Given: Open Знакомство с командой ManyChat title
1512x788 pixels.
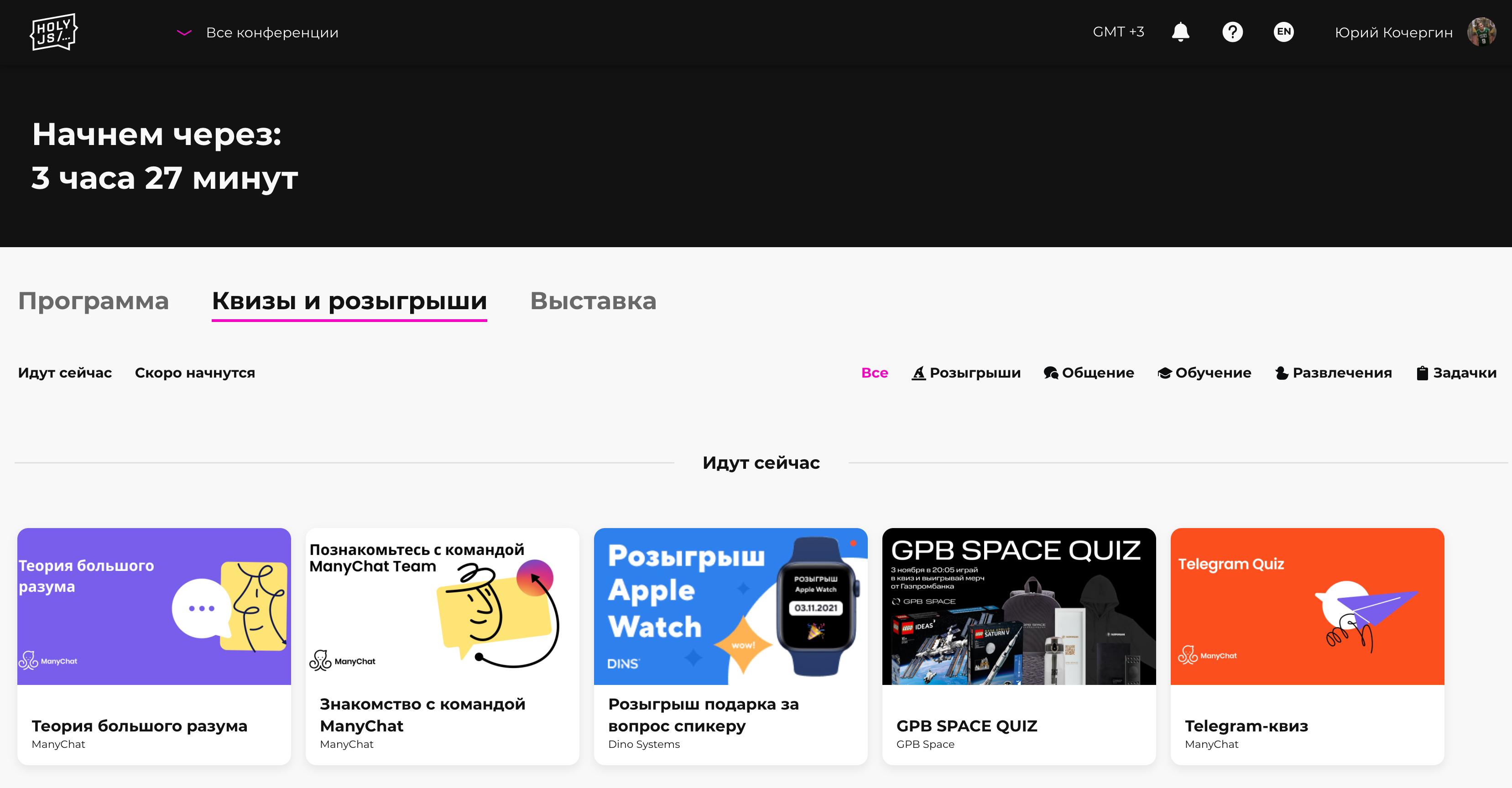Looking at the screenshot, I should [422, 715].
